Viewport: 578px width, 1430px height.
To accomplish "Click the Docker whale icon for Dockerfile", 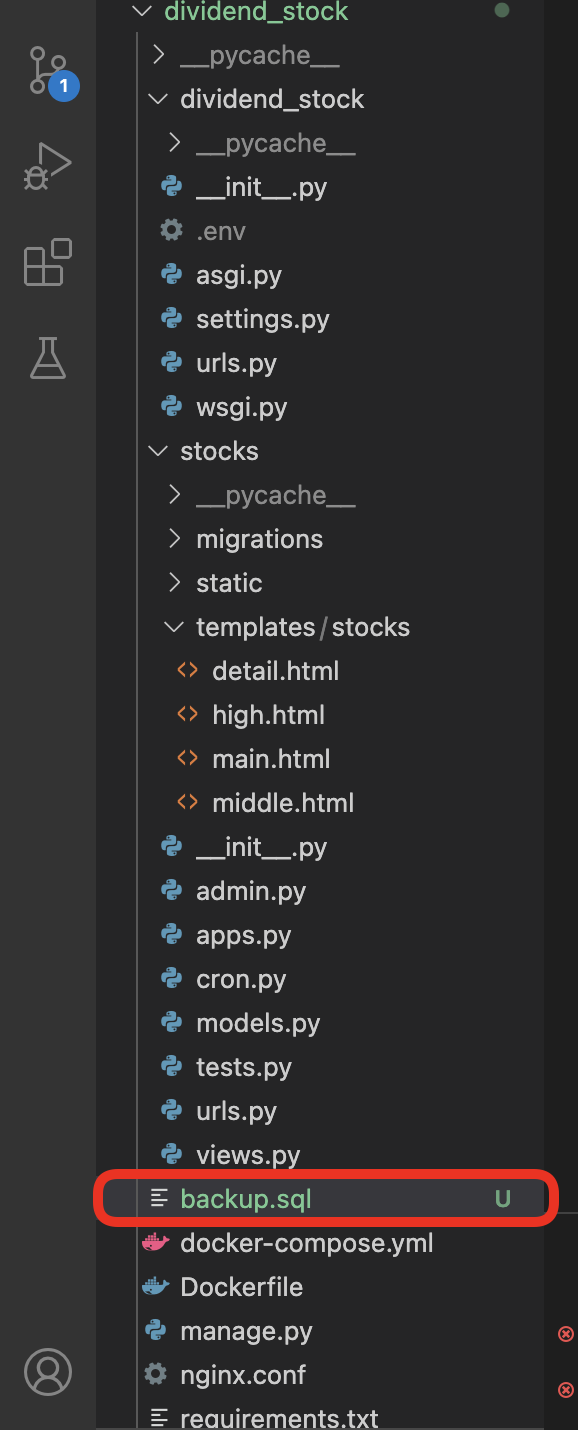I will tap(156, 1287).
